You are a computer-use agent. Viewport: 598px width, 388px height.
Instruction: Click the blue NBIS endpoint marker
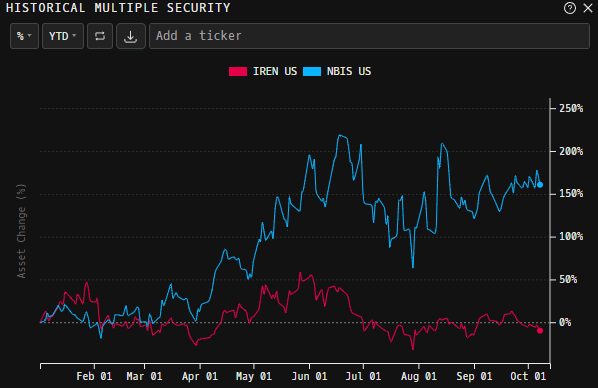click(x=540, y=185)
